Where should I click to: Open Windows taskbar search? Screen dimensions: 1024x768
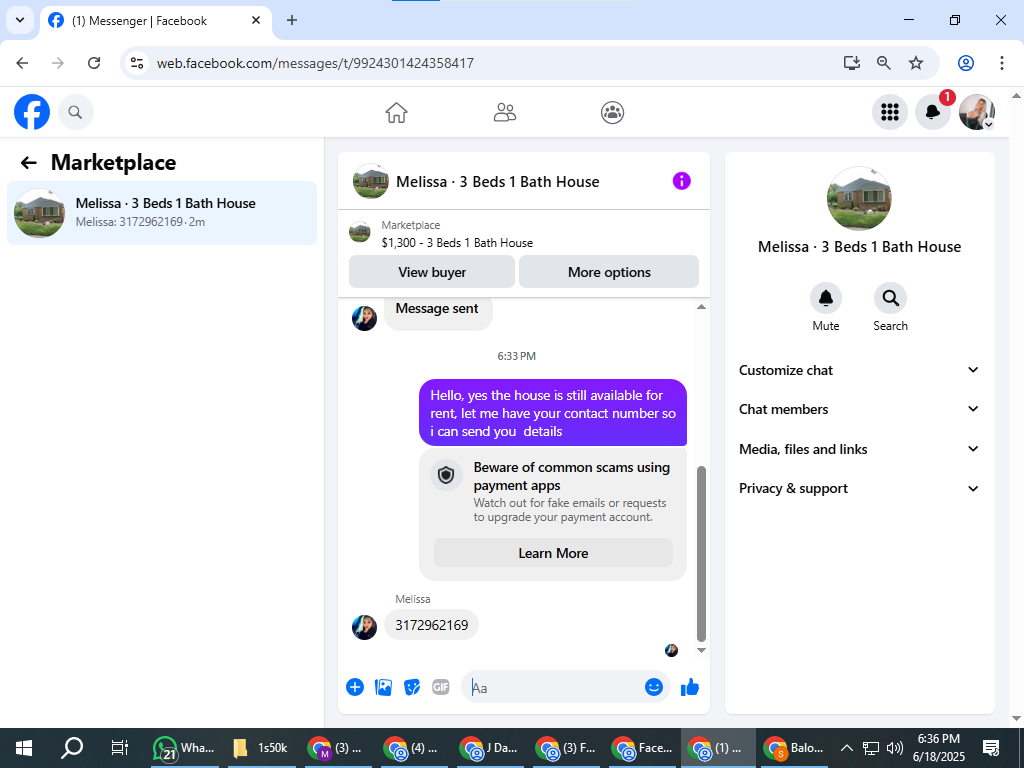coord(72,748)
